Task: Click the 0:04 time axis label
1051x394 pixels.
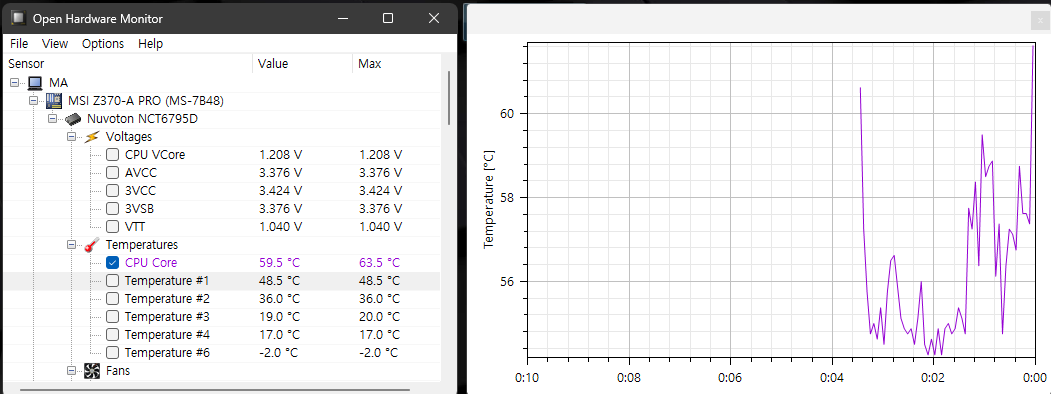Action: pyautogui.click(x=831, y=377)
